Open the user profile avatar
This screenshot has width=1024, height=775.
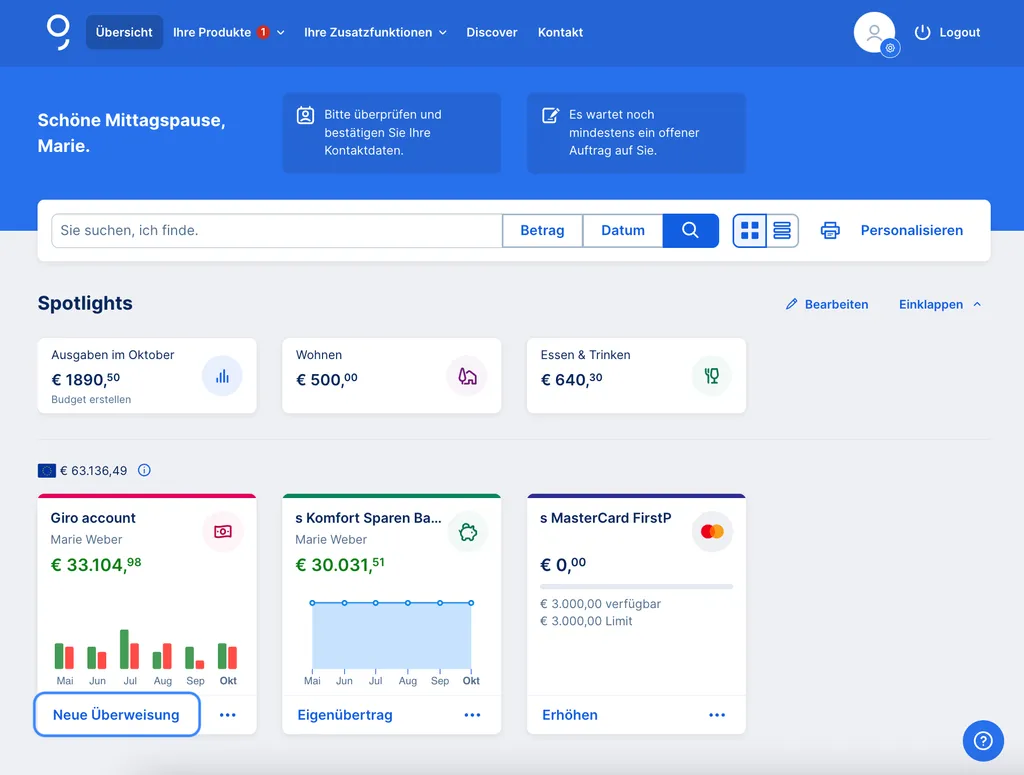(x=874, y=33)
